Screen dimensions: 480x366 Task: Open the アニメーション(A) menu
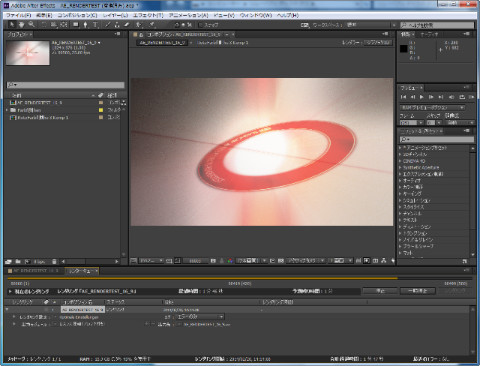tap(189, 15)
